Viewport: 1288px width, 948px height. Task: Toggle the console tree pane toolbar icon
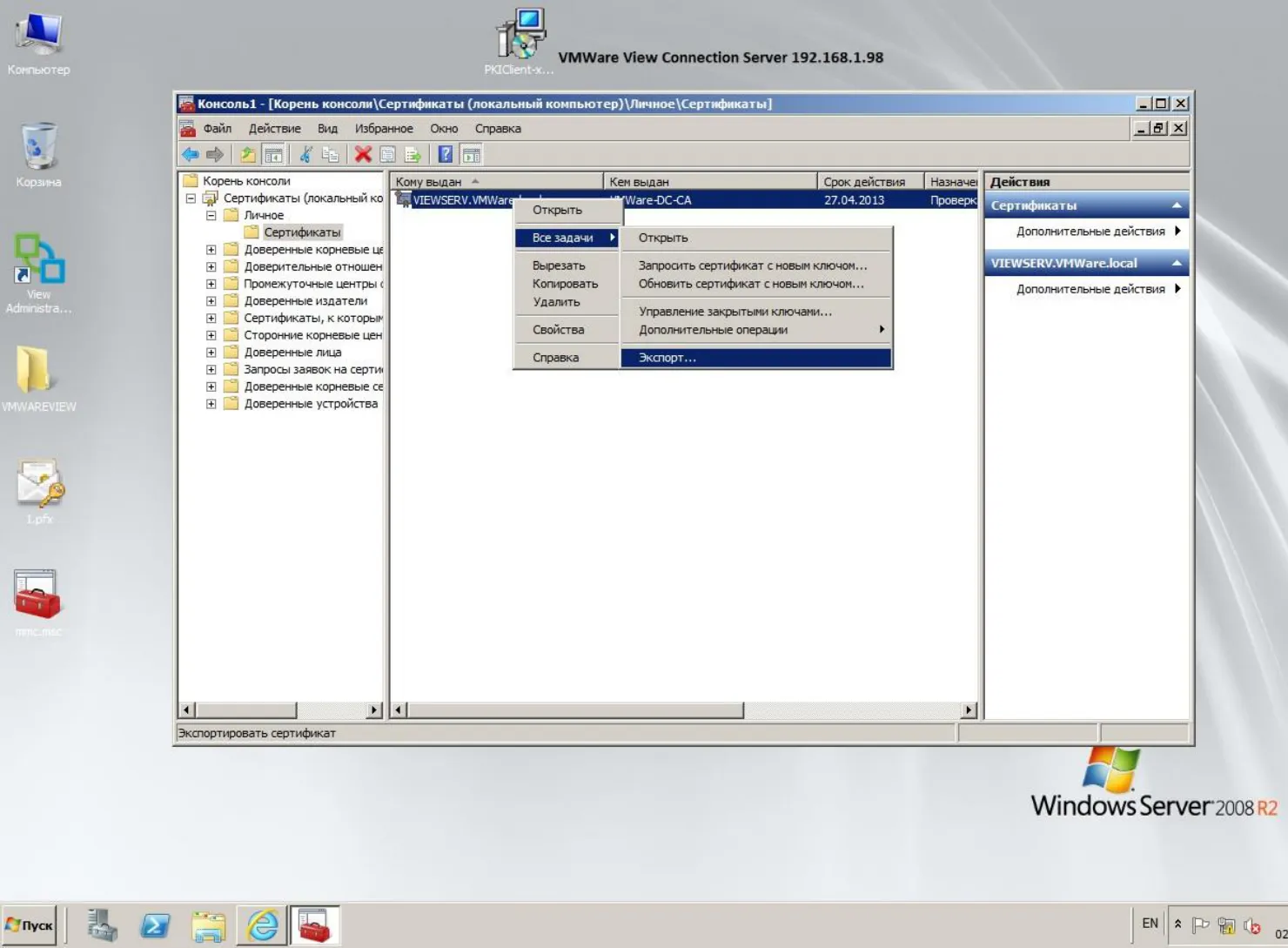tap(273, 155)
